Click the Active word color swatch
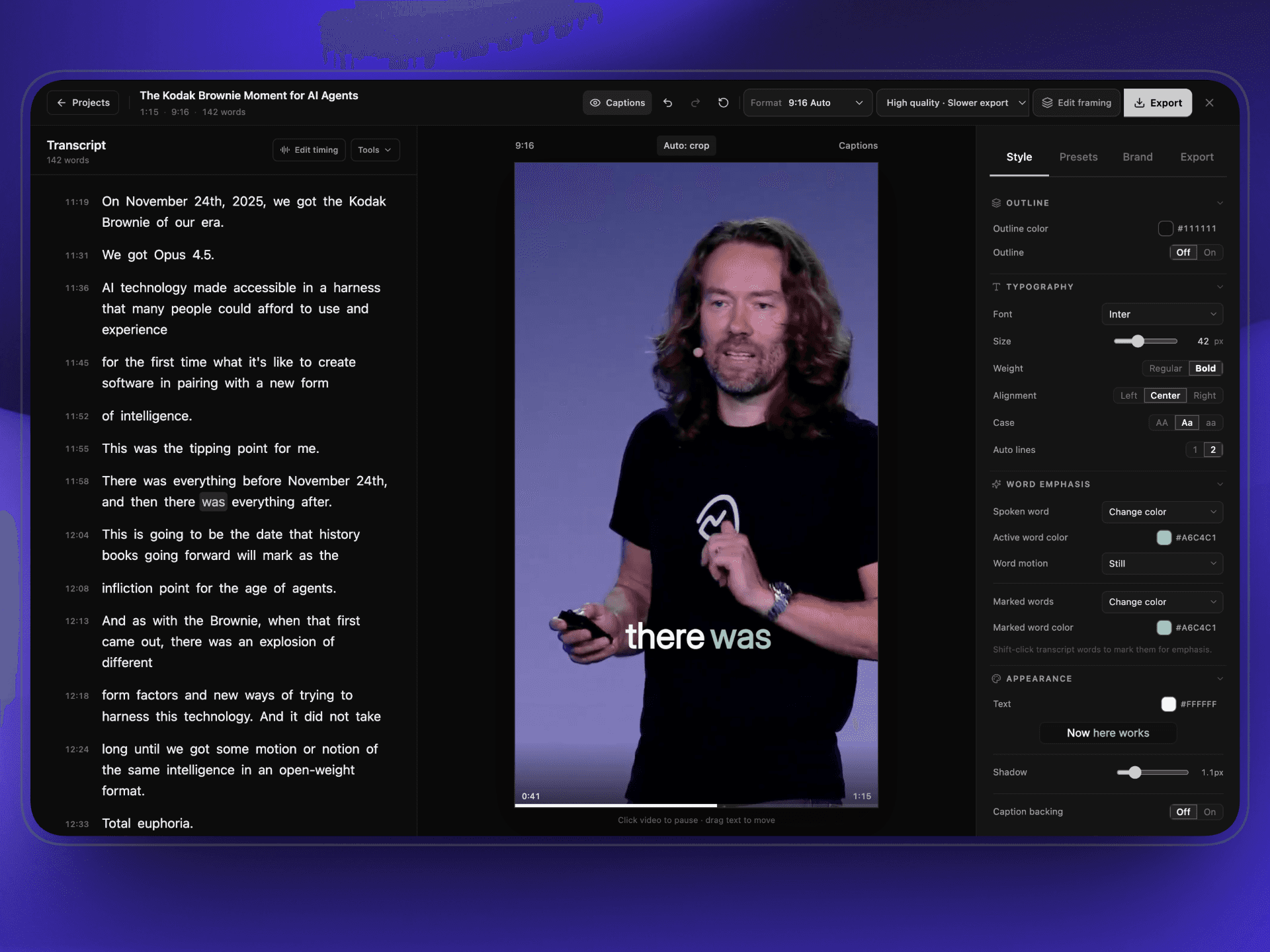Image resolution: width=1270 pixels, height=952 pixels. (x=1164, y=538)
